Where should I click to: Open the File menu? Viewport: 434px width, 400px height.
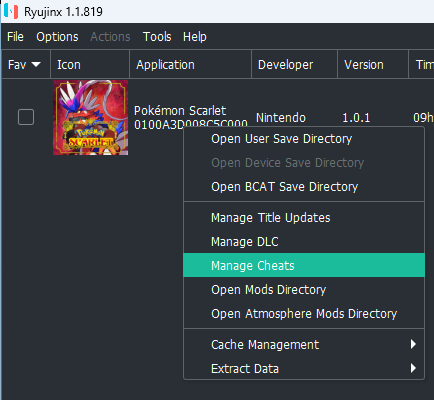[15, 37]
